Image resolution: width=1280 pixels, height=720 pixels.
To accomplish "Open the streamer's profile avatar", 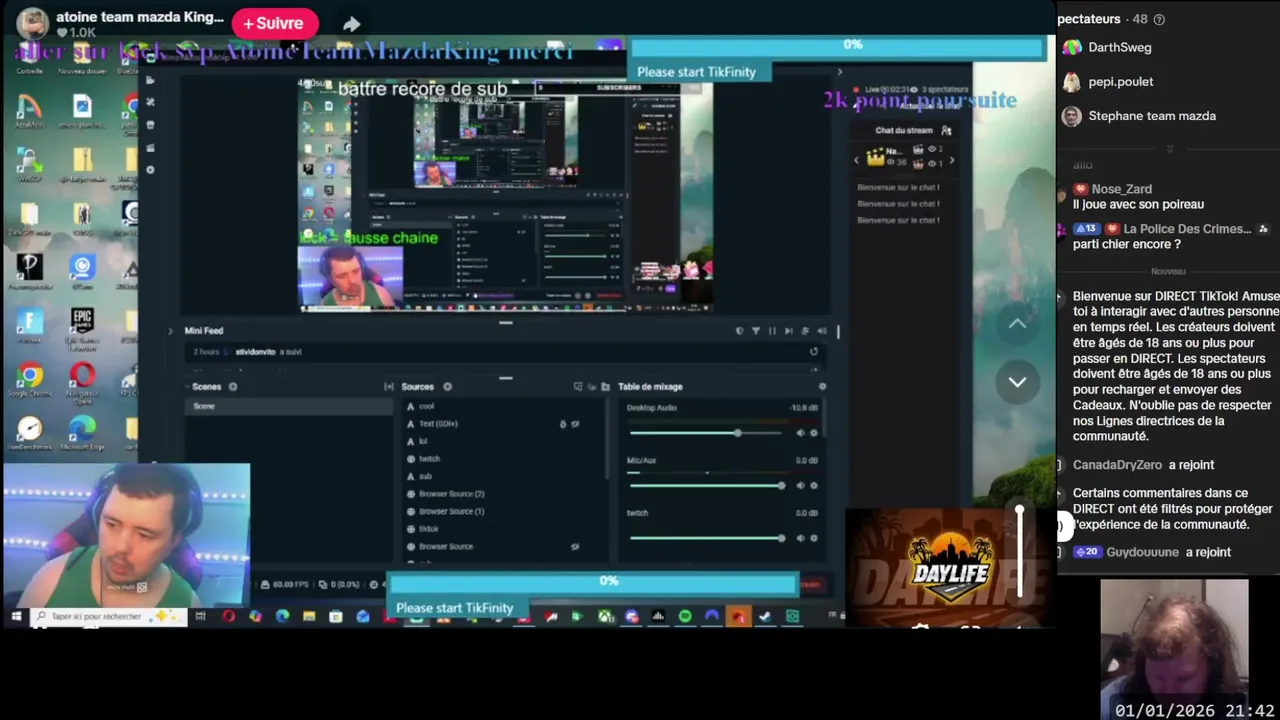I will (x=32, y=22).
